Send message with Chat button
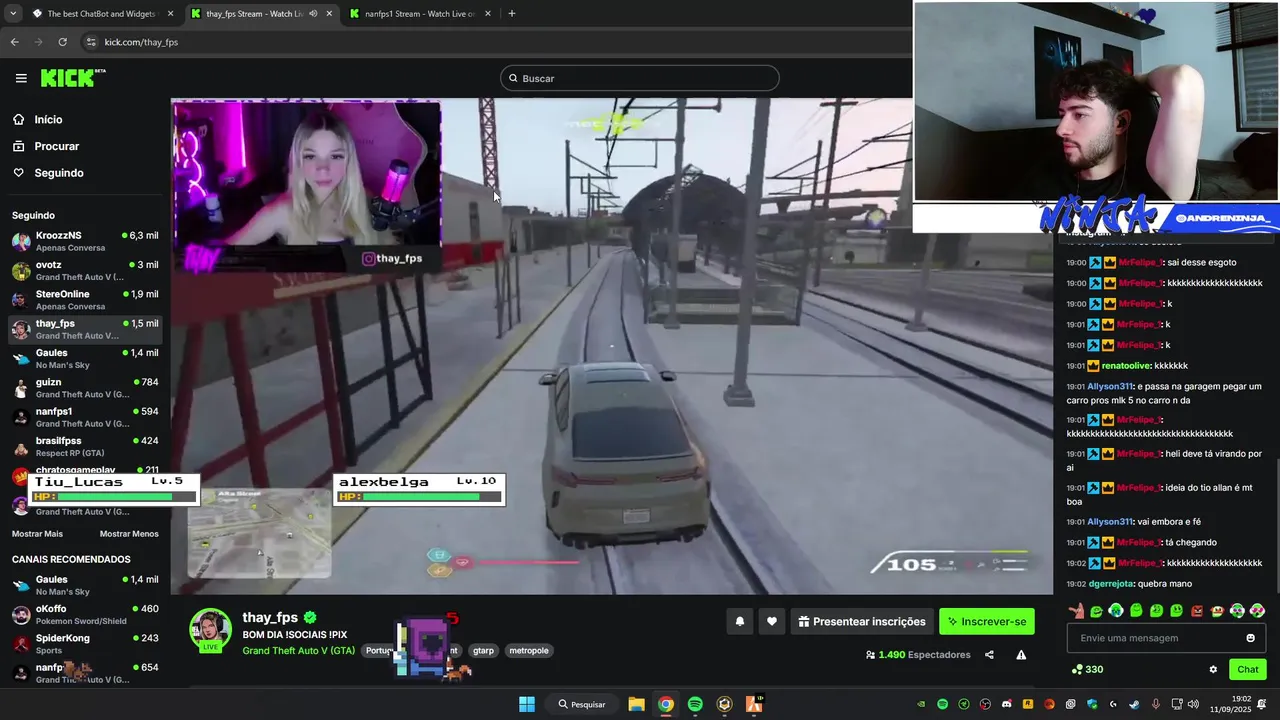 (x=1248, y=669)
